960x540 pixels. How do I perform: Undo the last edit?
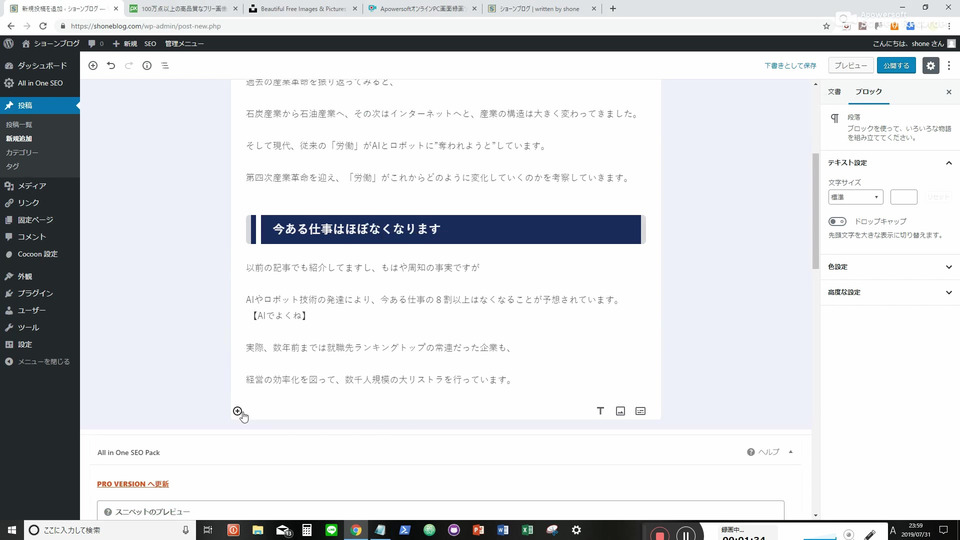tap(111, 66)
